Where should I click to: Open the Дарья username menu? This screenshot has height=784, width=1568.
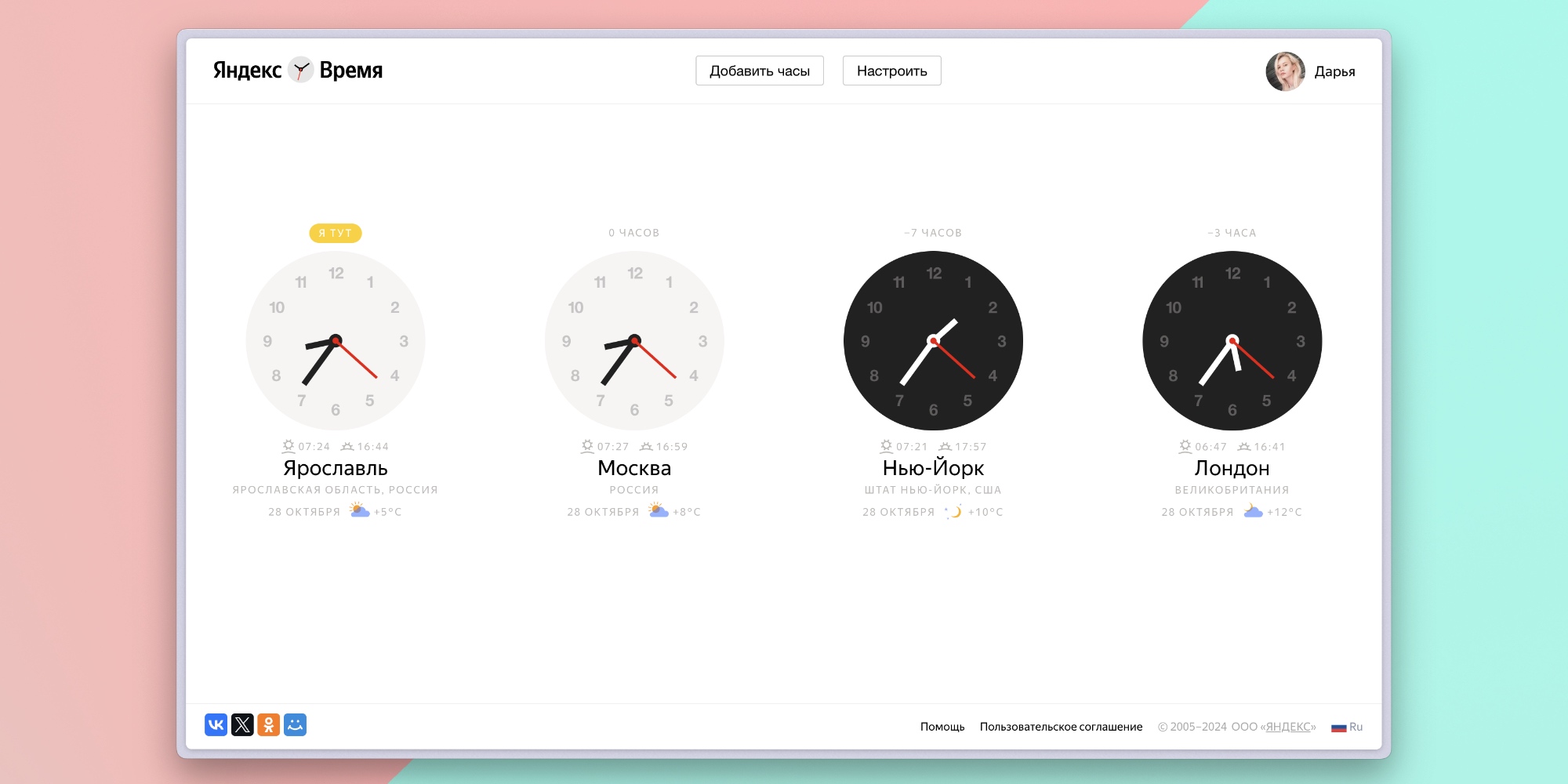tap(1334, 71)
